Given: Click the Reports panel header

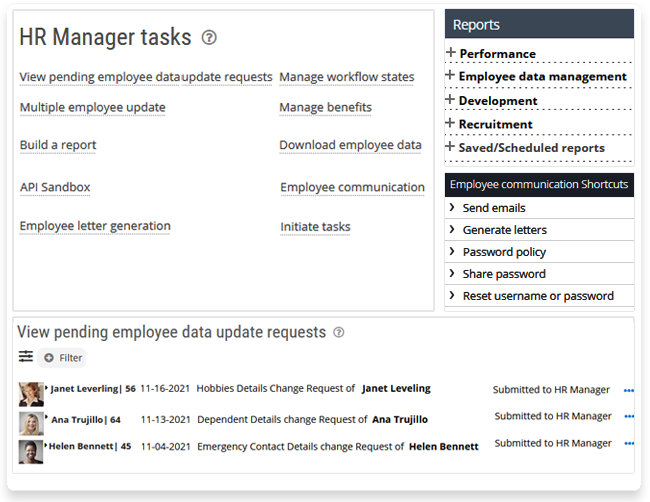Looking at the screenshot, I should 539,24.
